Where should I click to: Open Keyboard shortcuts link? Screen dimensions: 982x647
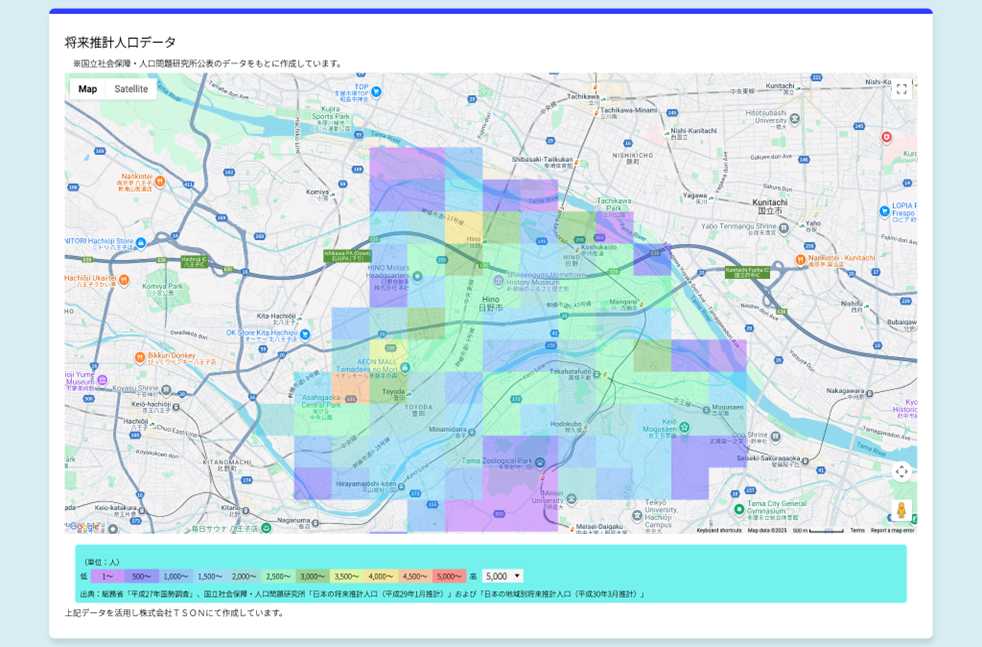(x=719, y=530)
